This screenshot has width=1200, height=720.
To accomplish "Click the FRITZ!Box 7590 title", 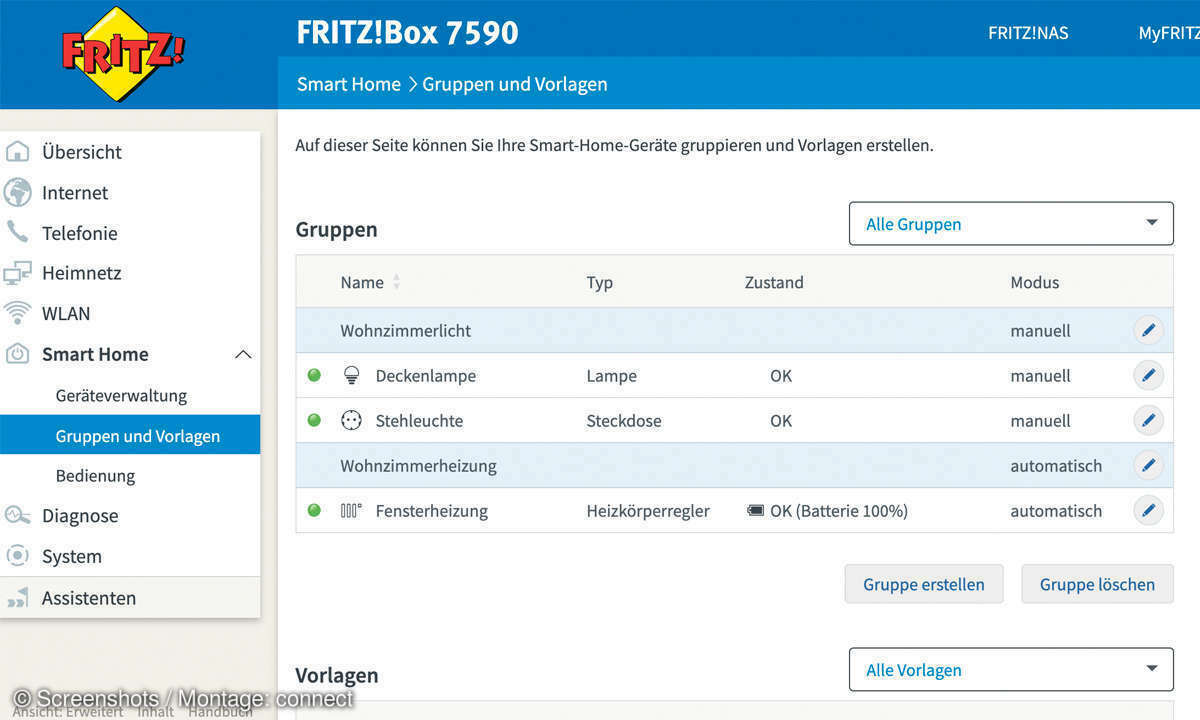I will coord(407,32).
